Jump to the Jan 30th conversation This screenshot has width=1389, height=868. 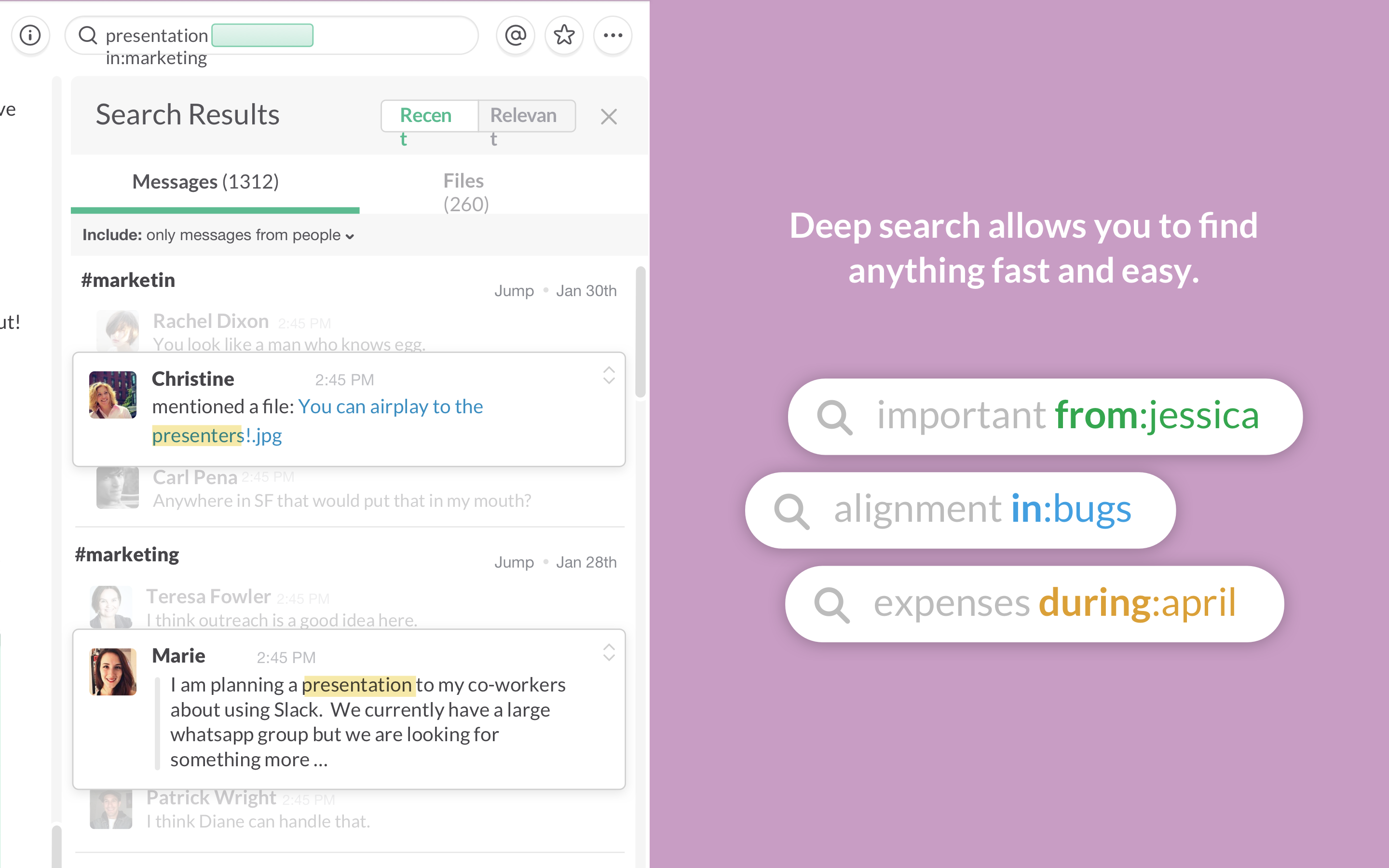click(x=514, y=291)
